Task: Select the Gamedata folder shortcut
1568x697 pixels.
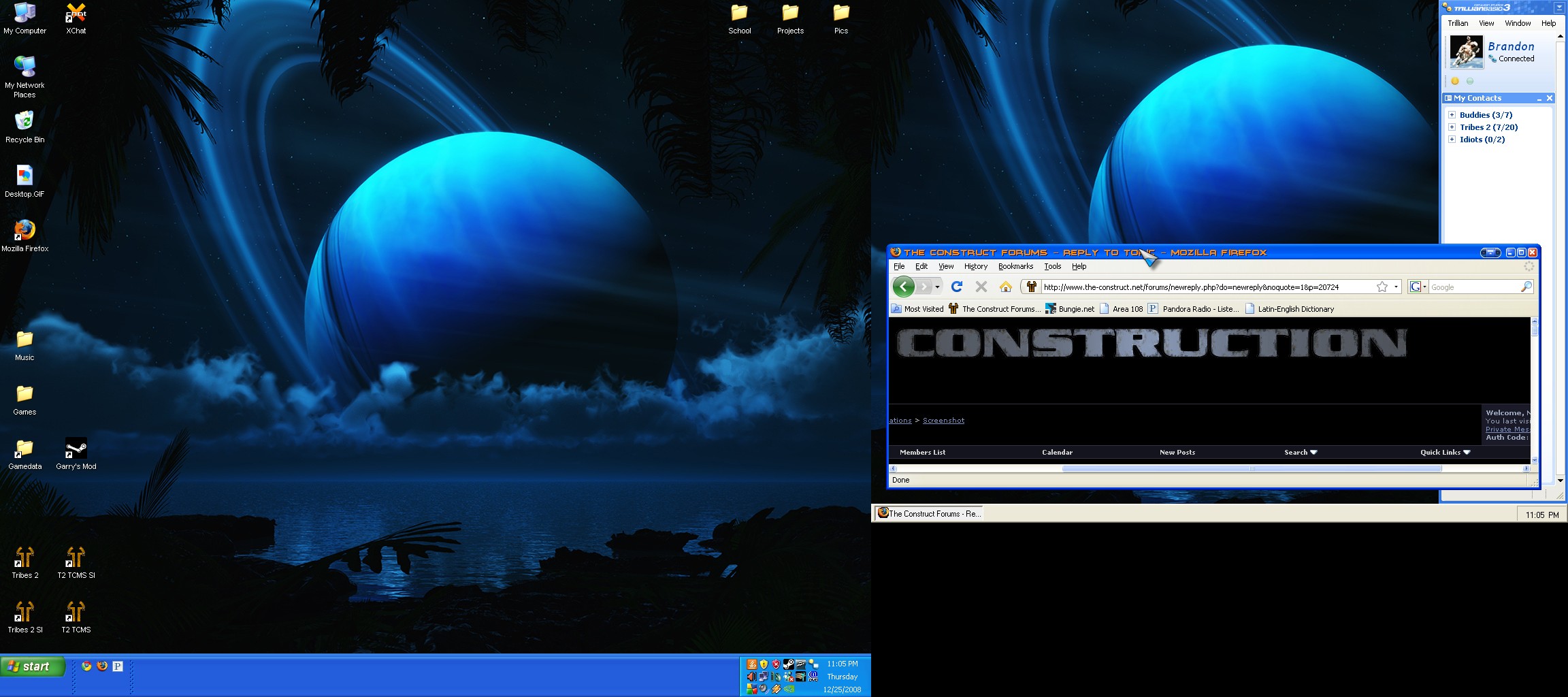Action: click(24, 454)
